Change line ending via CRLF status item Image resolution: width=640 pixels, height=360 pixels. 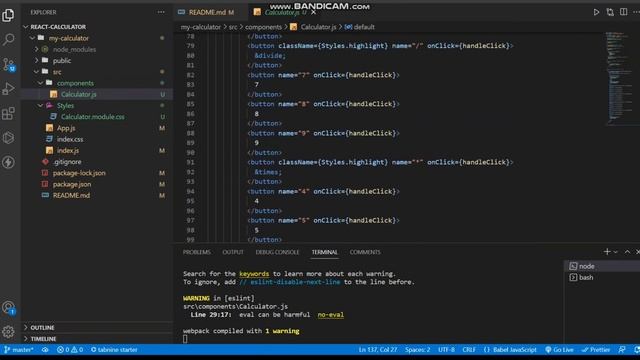click(469, 350)
